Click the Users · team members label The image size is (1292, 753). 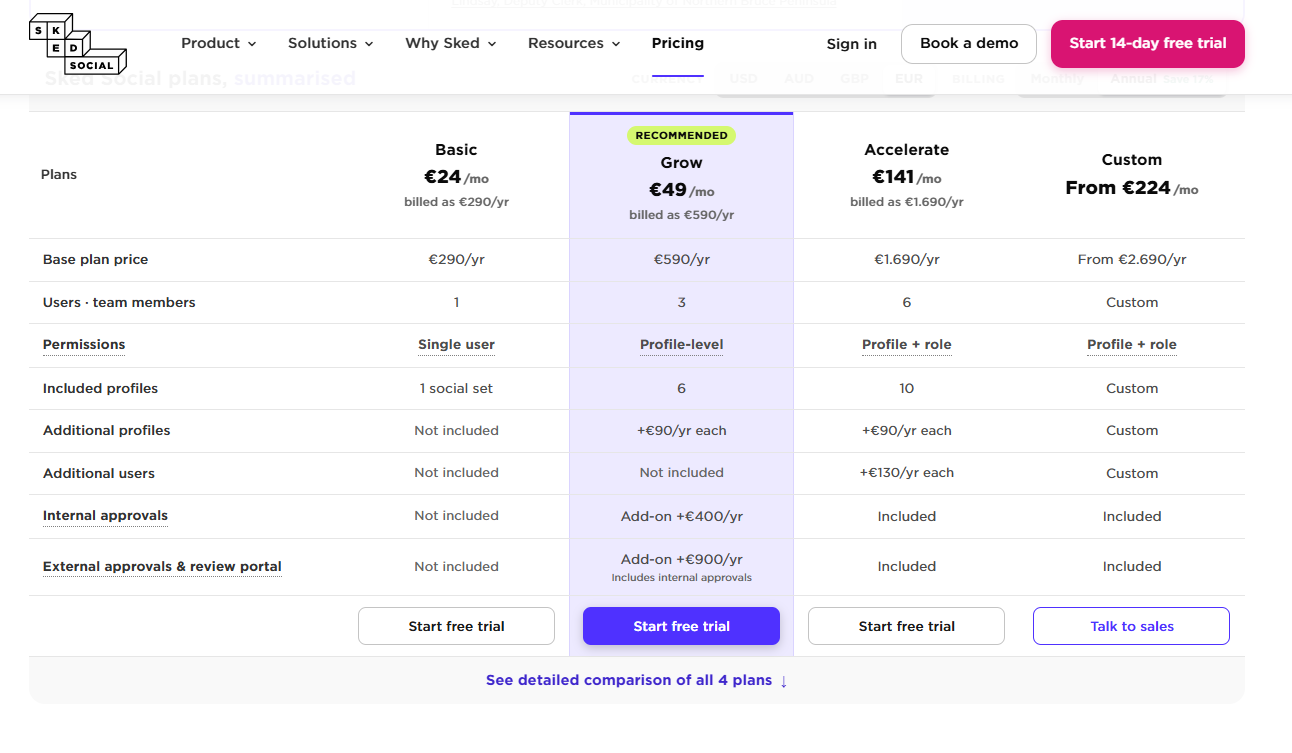[119, 302]
